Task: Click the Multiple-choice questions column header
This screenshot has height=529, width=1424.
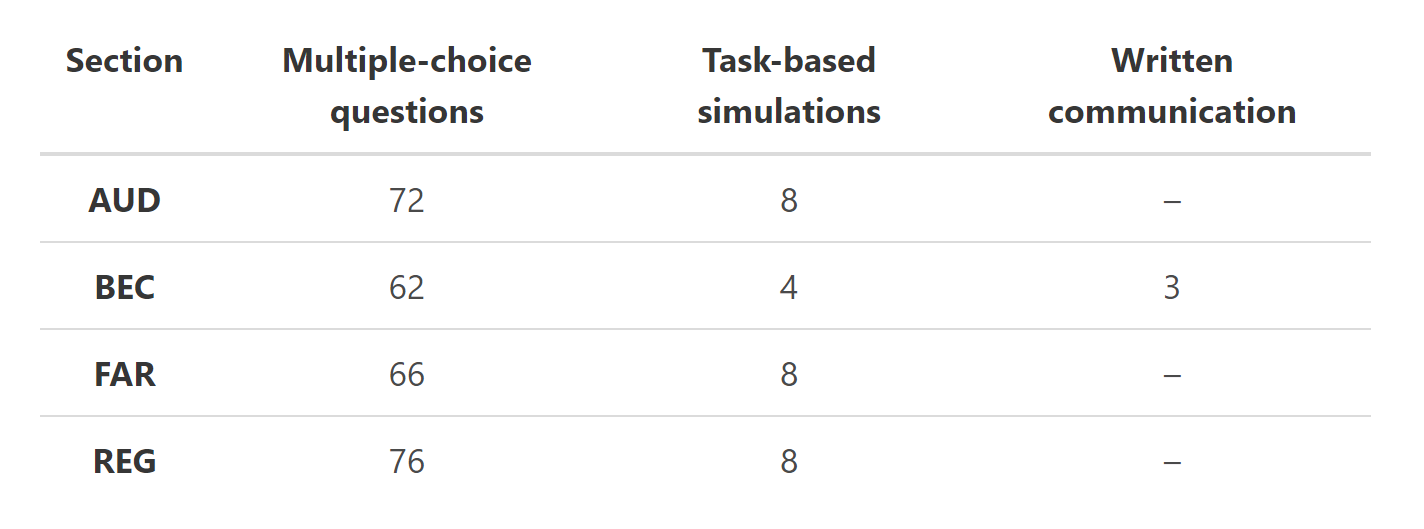Action: 407,86
